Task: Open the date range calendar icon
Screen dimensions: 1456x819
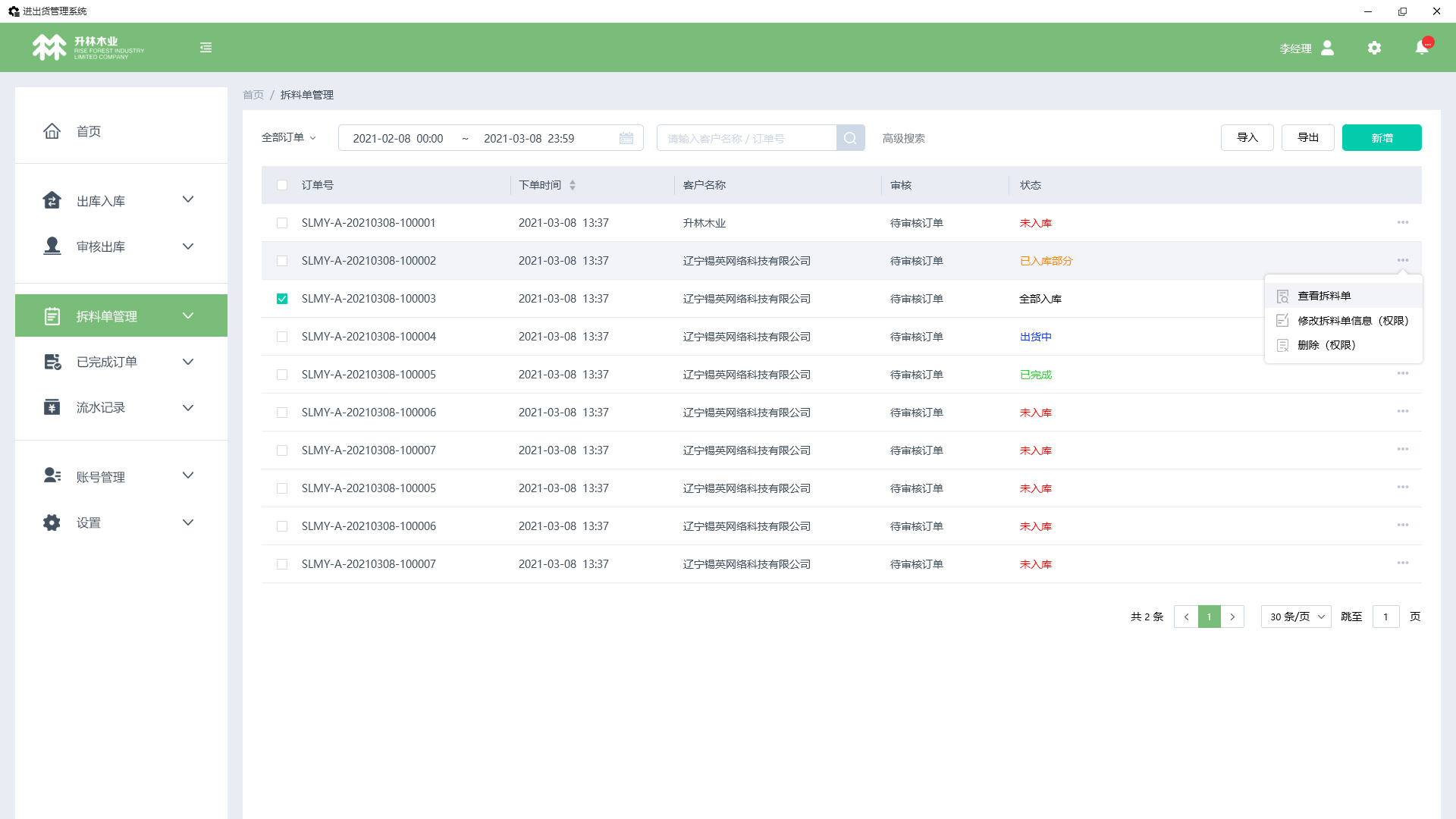Action: click(x=626, y=138)
